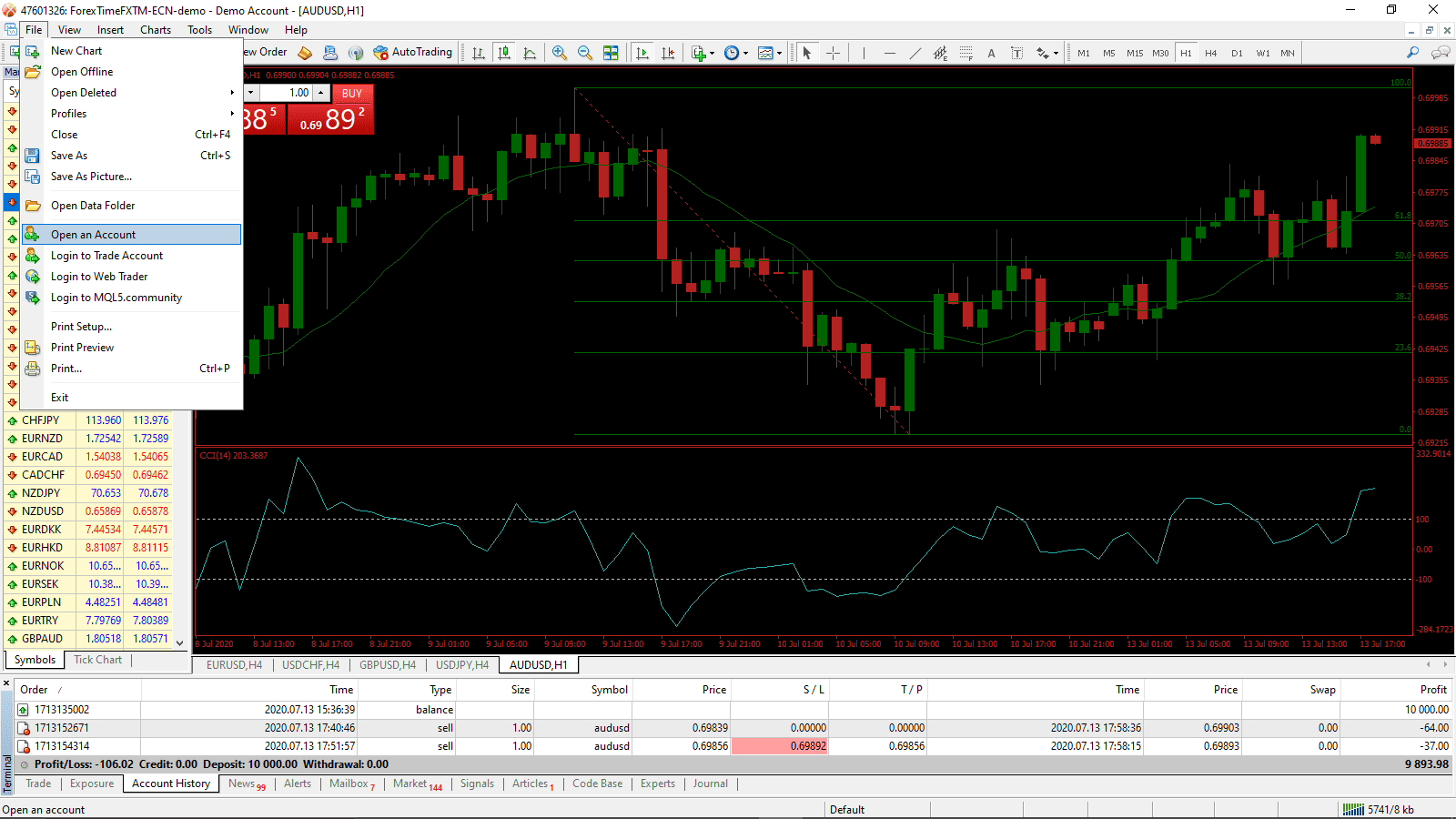1456x819 pixels.
Task: Open the search magnifier in toolbar
Action: tap(1412, 53)
